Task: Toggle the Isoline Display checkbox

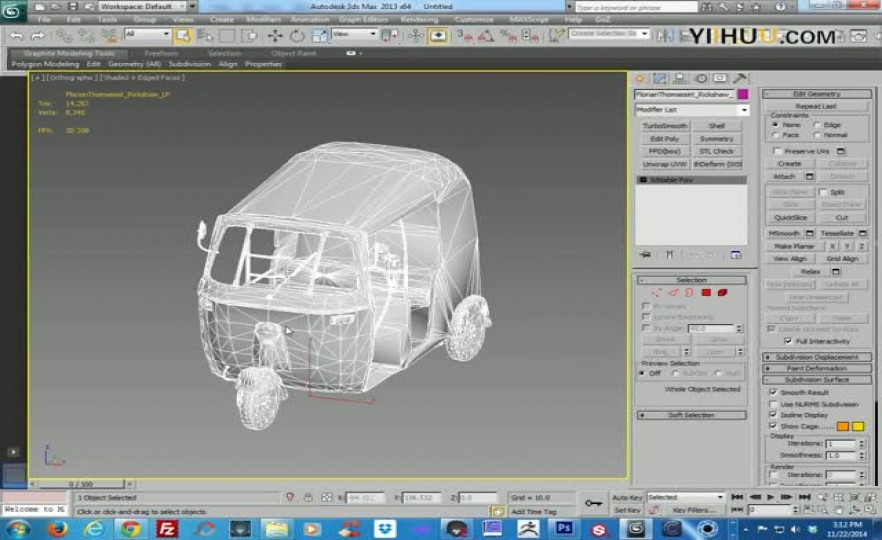Action: 773,415
